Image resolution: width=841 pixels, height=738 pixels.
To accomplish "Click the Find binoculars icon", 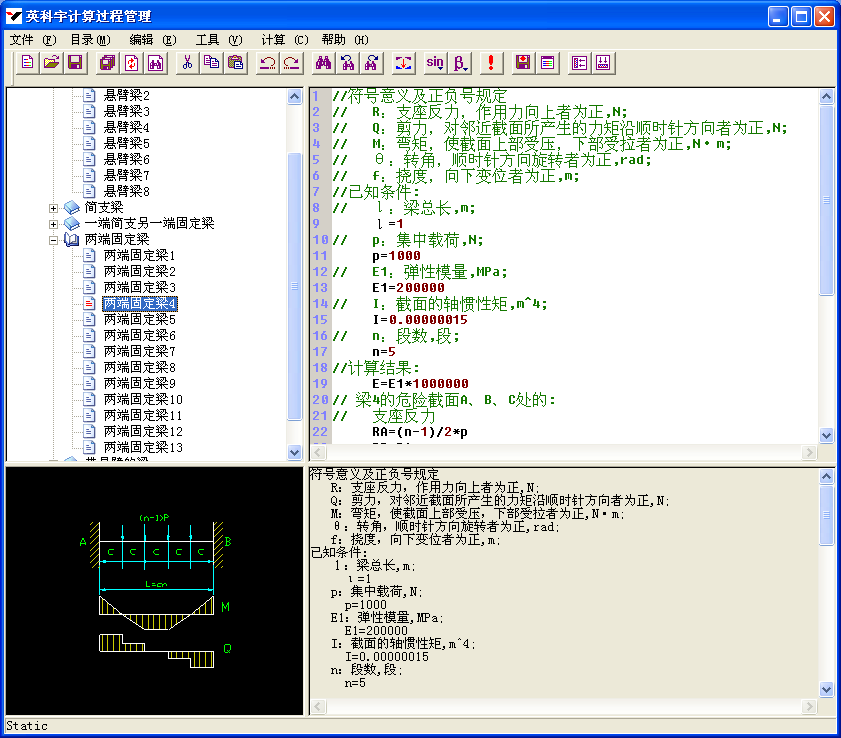I will tap(323, 63).
